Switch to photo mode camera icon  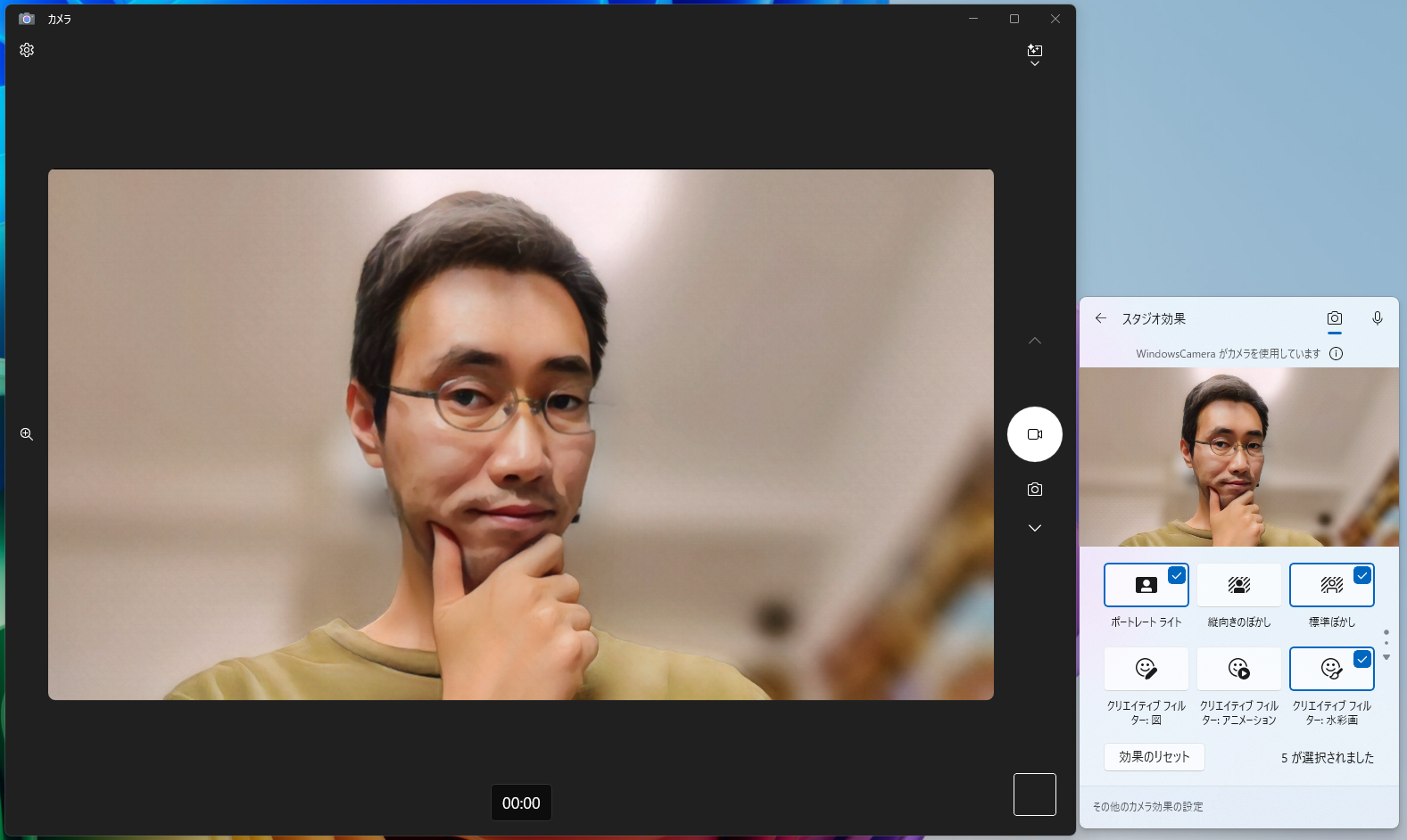1035,490
